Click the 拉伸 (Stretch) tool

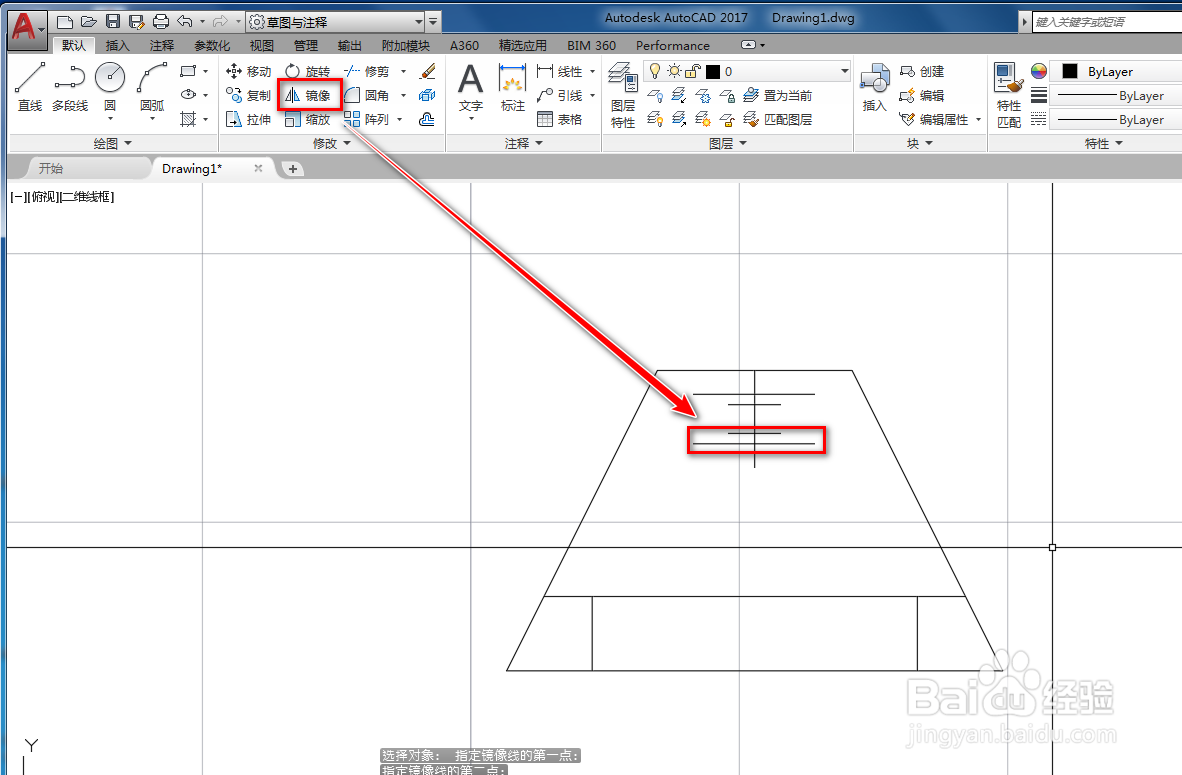tap(248, 119)
